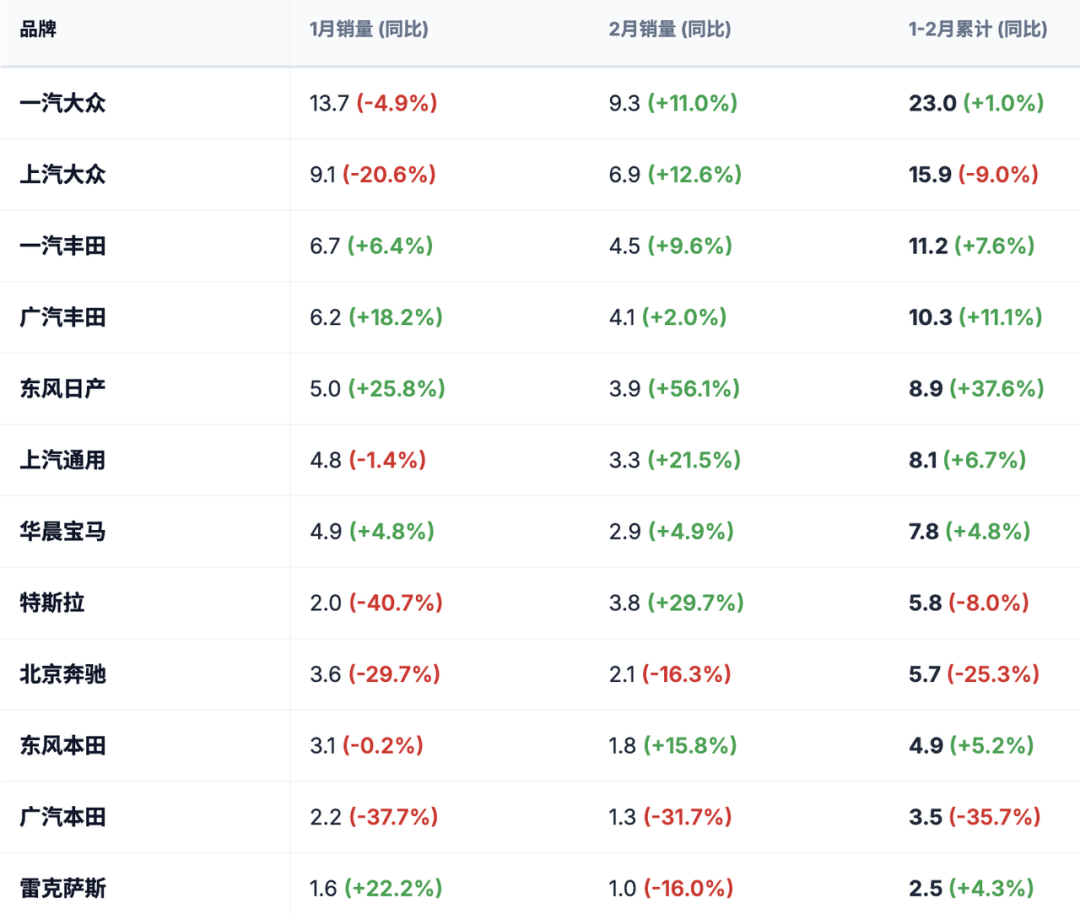The height and width of the screenshot is (914, 1080).
Task: Click the 8.1 (+6.7%) cumulative cell
Action: (x=967, y=460)
